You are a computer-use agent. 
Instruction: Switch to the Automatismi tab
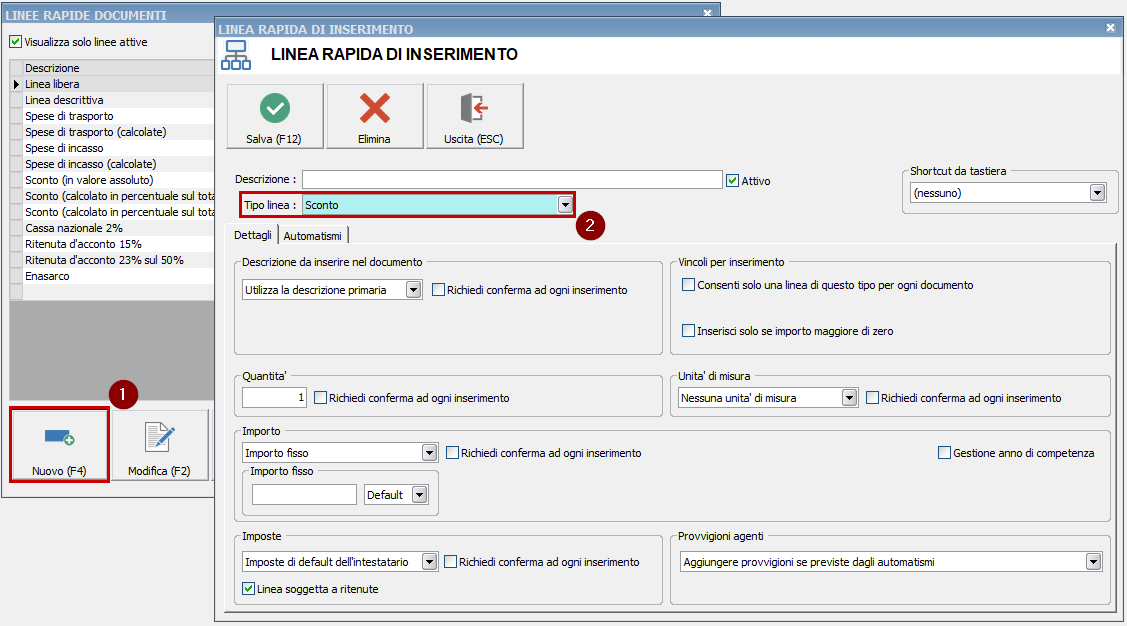(312, 236)
